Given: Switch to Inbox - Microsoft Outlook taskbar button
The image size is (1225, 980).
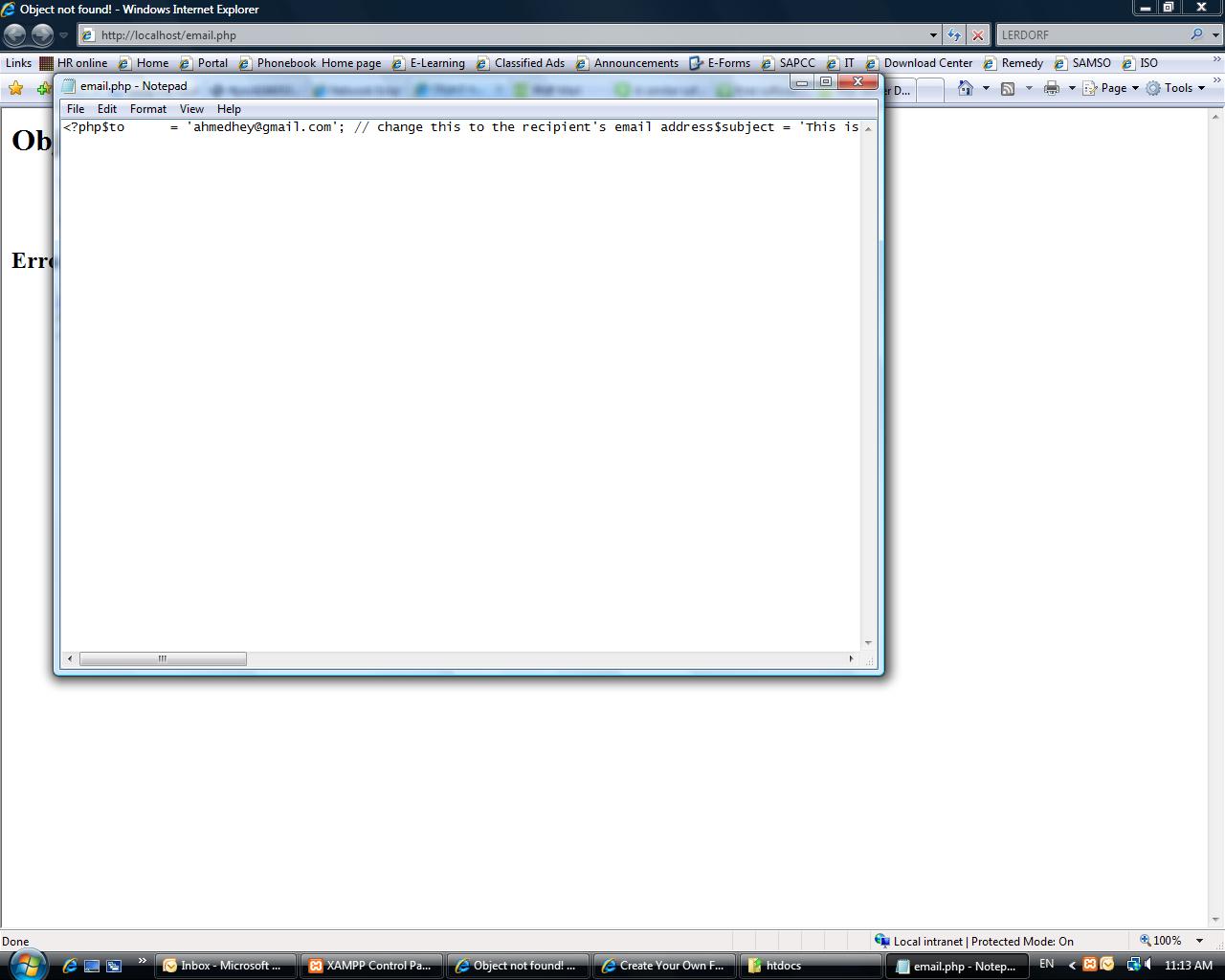Looking at the screenshot, I should click(227, 966).
